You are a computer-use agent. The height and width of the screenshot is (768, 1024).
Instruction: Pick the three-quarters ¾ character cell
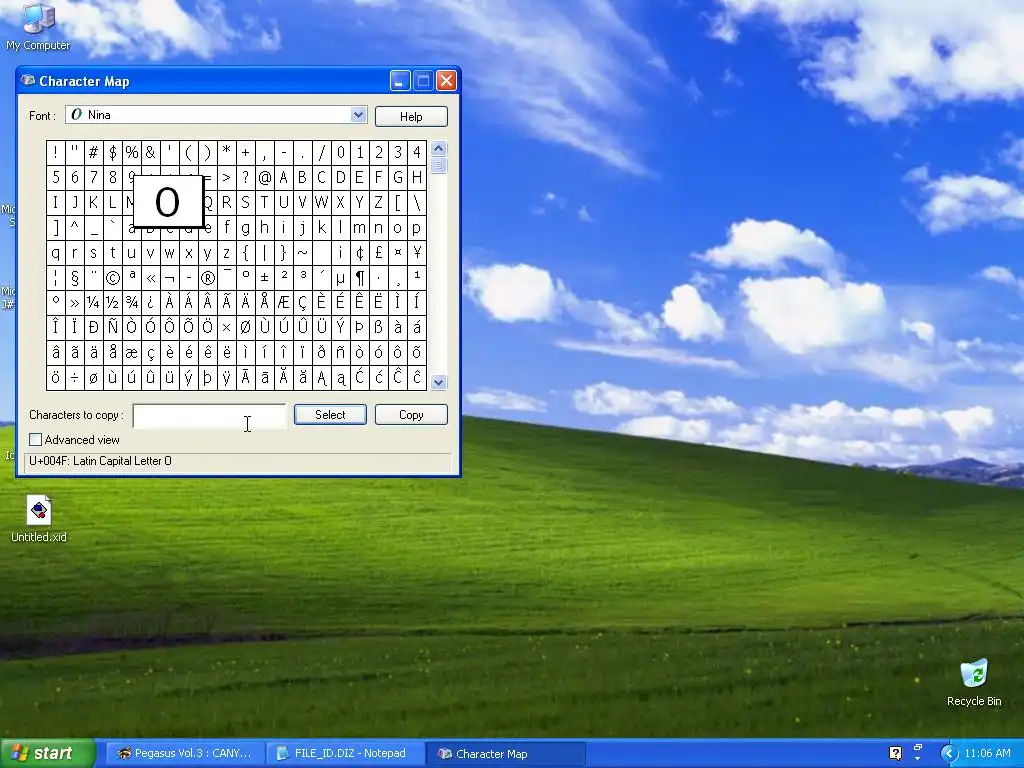click(x=131, y=303)
